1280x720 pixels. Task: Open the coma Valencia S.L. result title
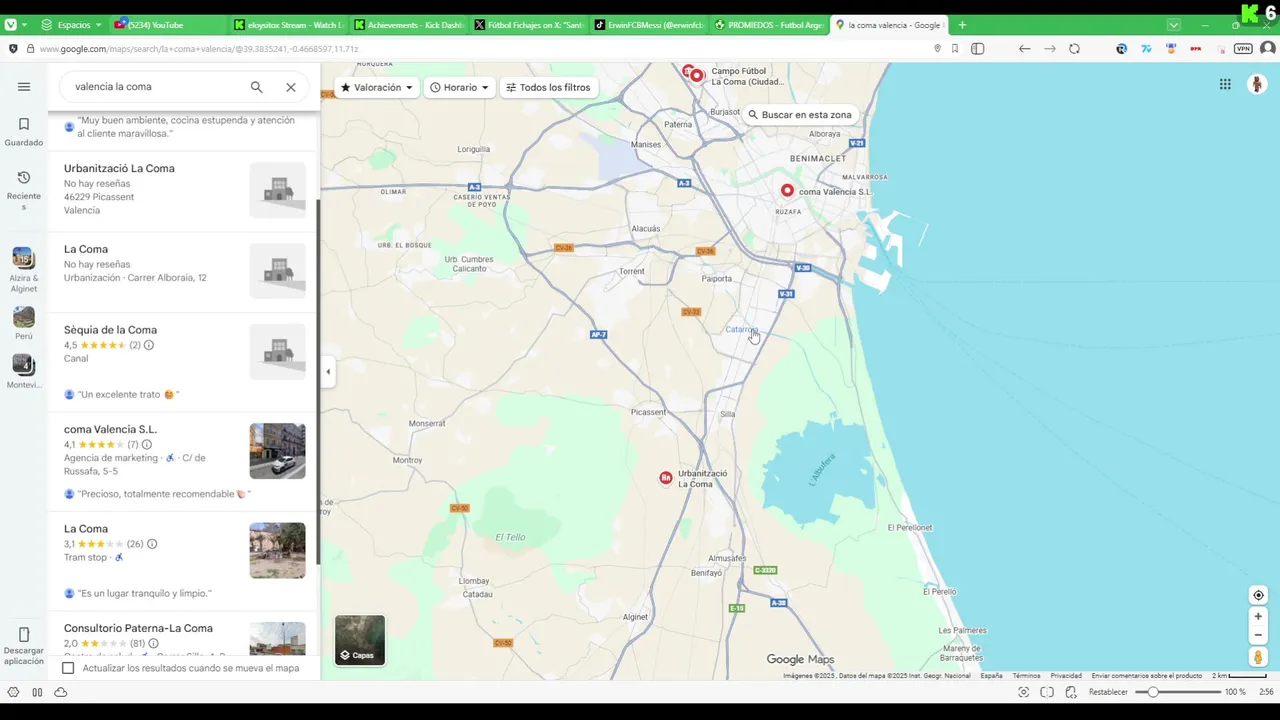110,429
